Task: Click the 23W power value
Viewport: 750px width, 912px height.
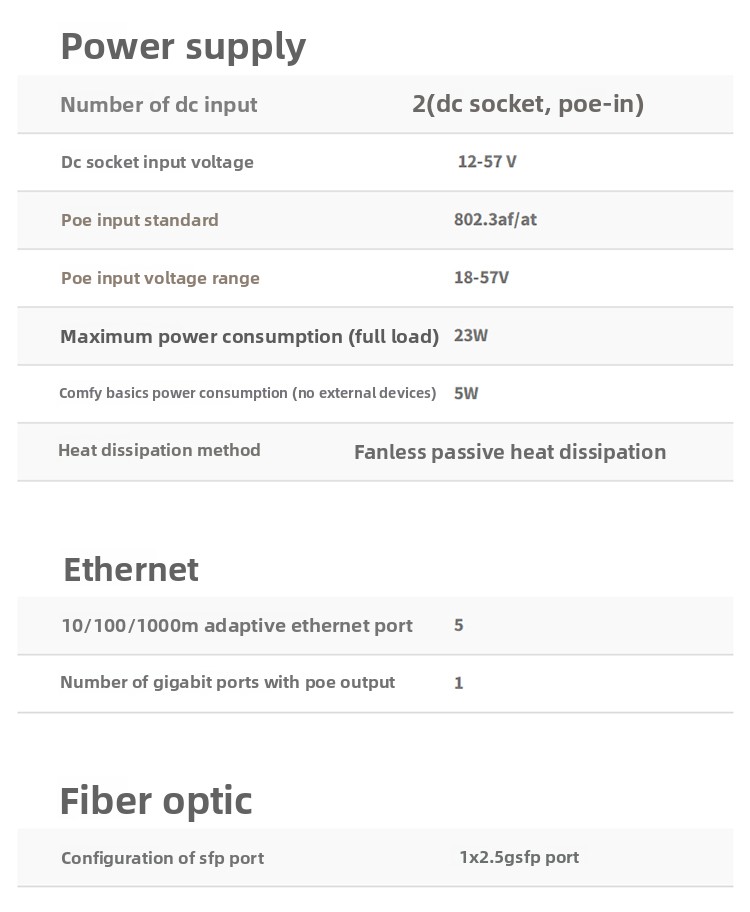Action: (471, 336)
